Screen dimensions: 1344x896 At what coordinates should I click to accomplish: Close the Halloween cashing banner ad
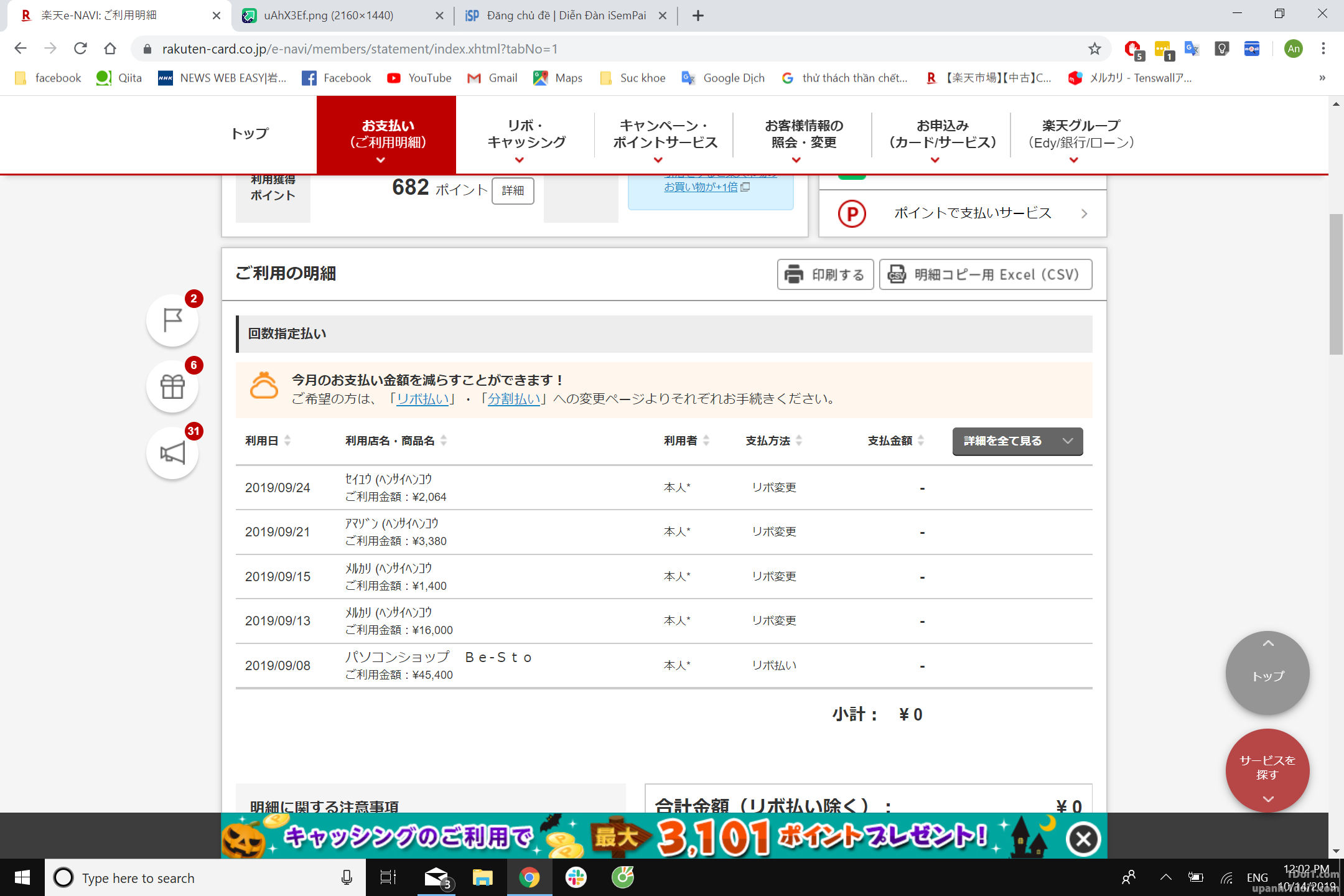(1083, 839)
